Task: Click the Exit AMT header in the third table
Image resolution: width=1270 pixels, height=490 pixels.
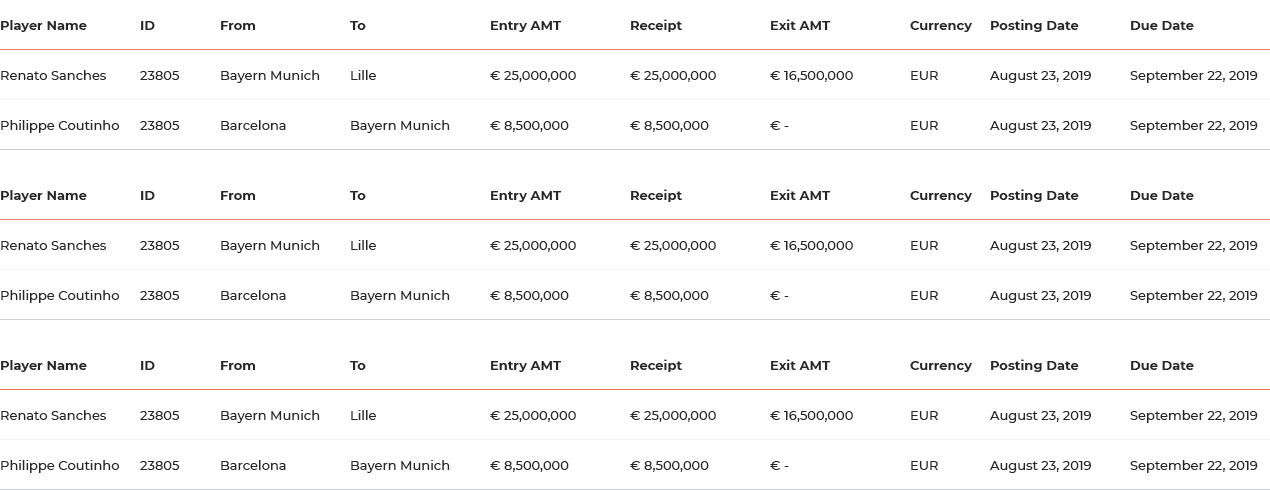Action: tap(799, 366)
